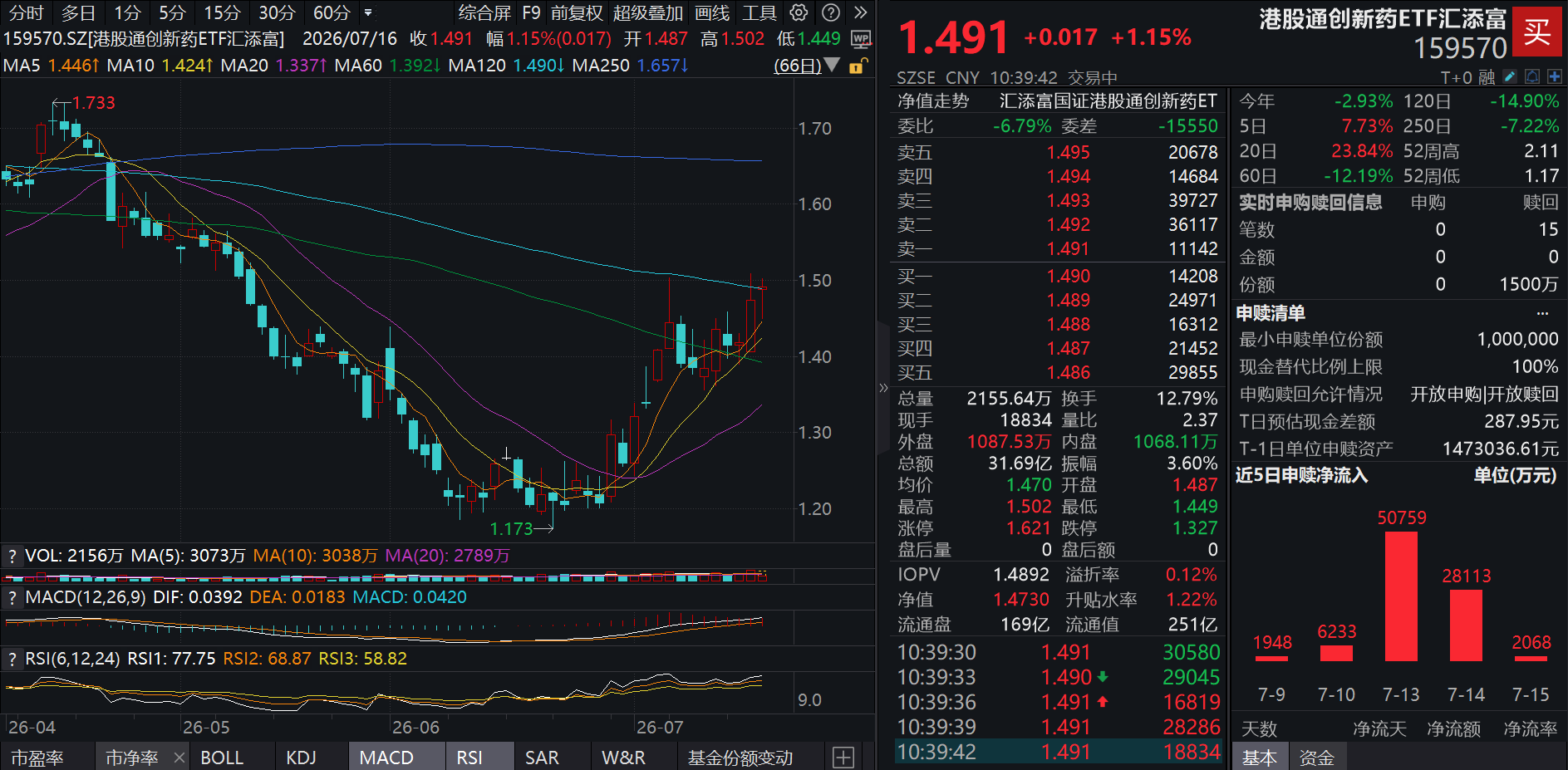Screen dimensions: 1568x770
Task: Set price alert with bell icon
Action: 1532,76
